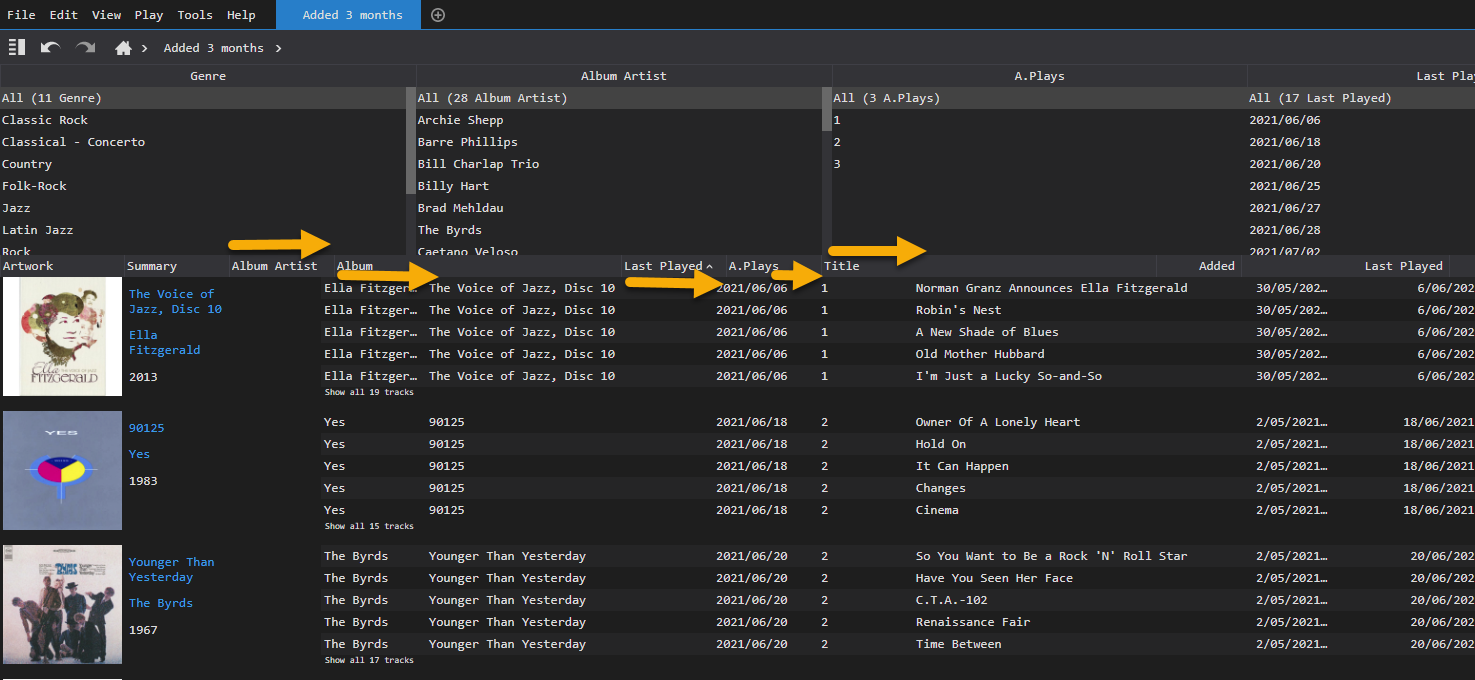The height and width of the screenshot is (680, 1475).
Task: Open 'The Byrds' artist link in summary
Action: (160, 603)
